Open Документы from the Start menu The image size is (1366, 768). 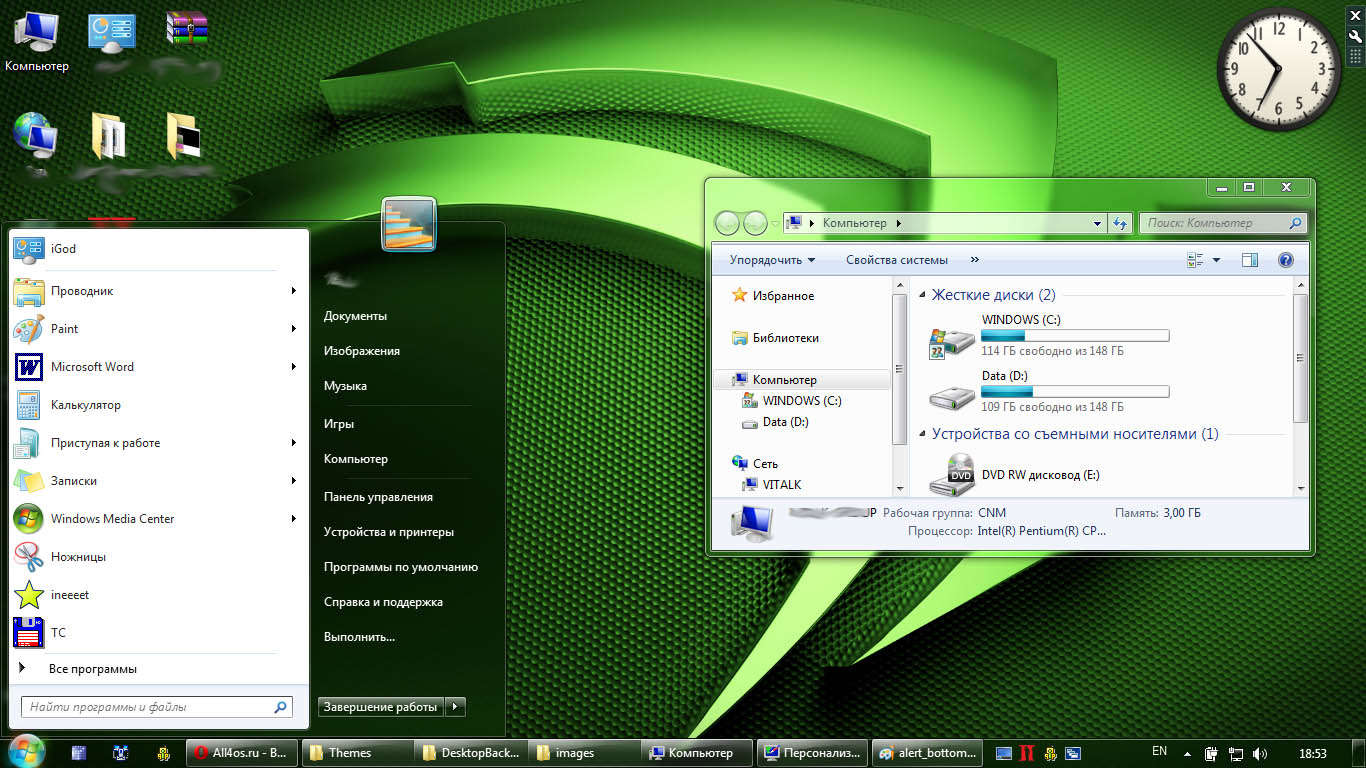pyautogui.click(x=355, y=316)
